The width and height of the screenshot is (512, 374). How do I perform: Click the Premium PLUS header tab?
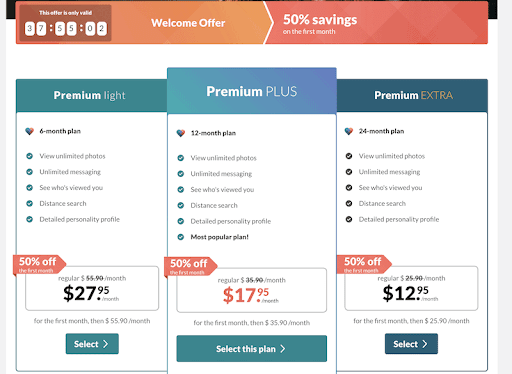click(x=252, y=91)
